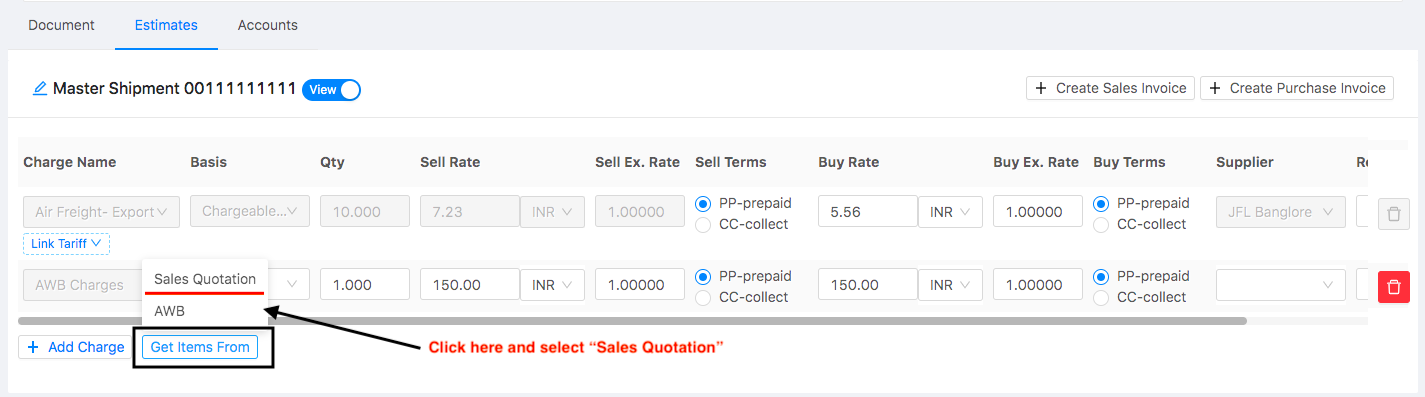Click the grey trash icon on Air Freight row

1393,213
